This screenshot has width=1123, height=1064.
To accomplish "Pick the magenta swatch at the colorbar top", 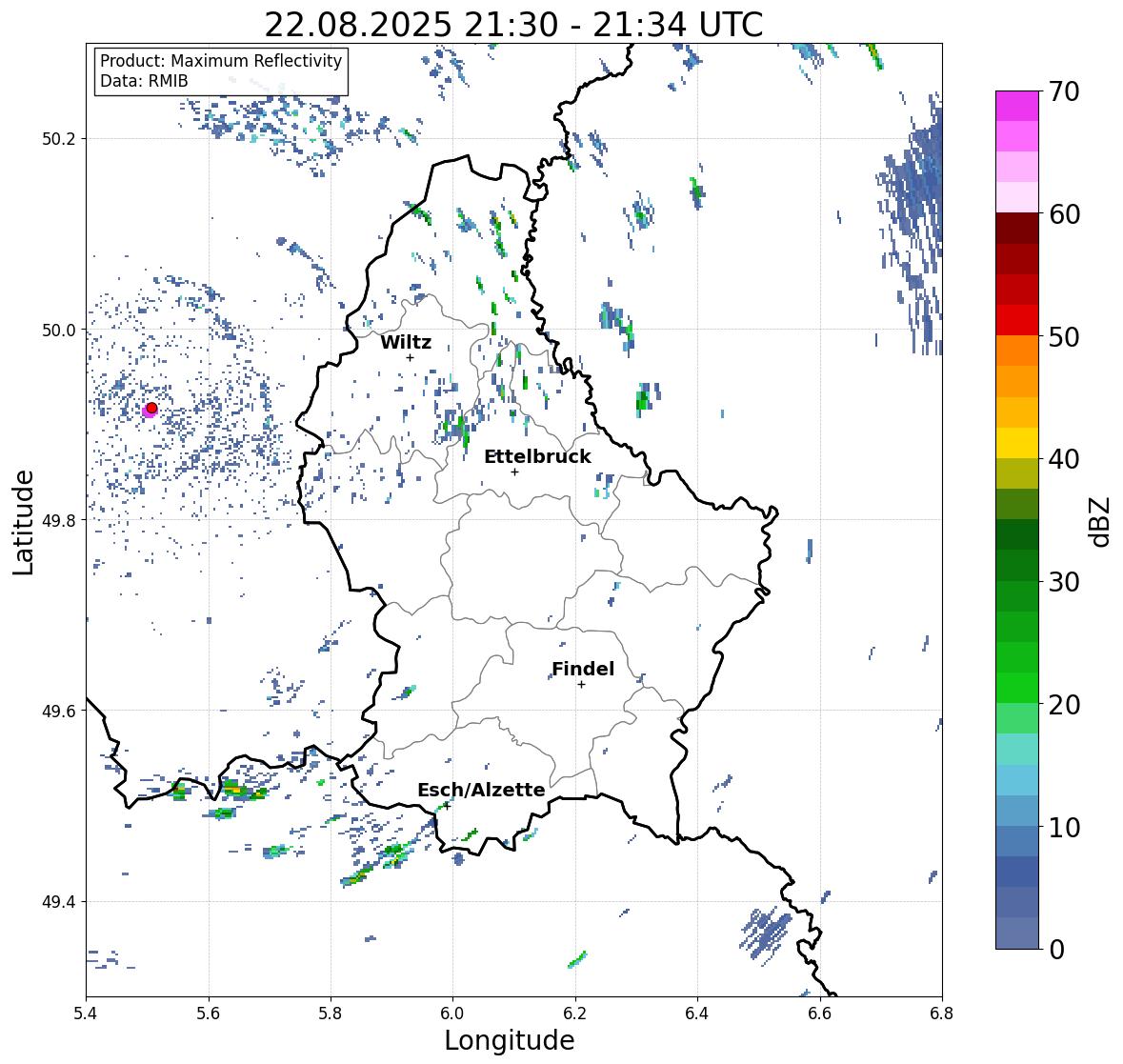I will [1017, 106].
